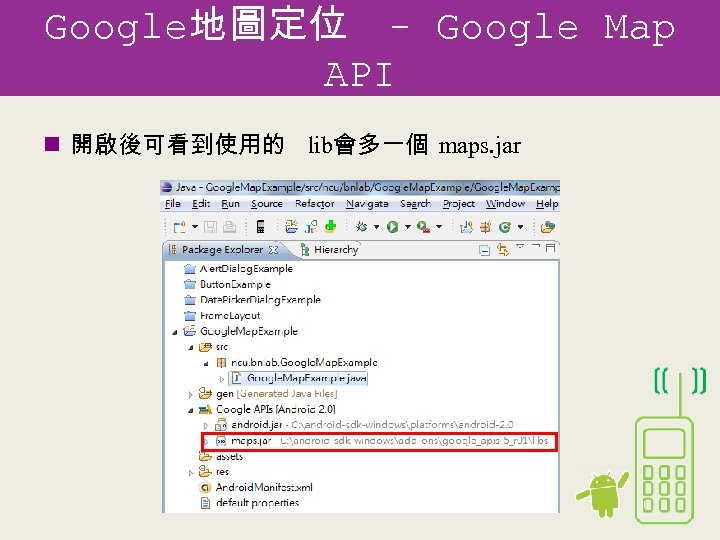Open the Run dropdown arrow
The width and height of the screenshot is (720, 540).
point(407,226)
